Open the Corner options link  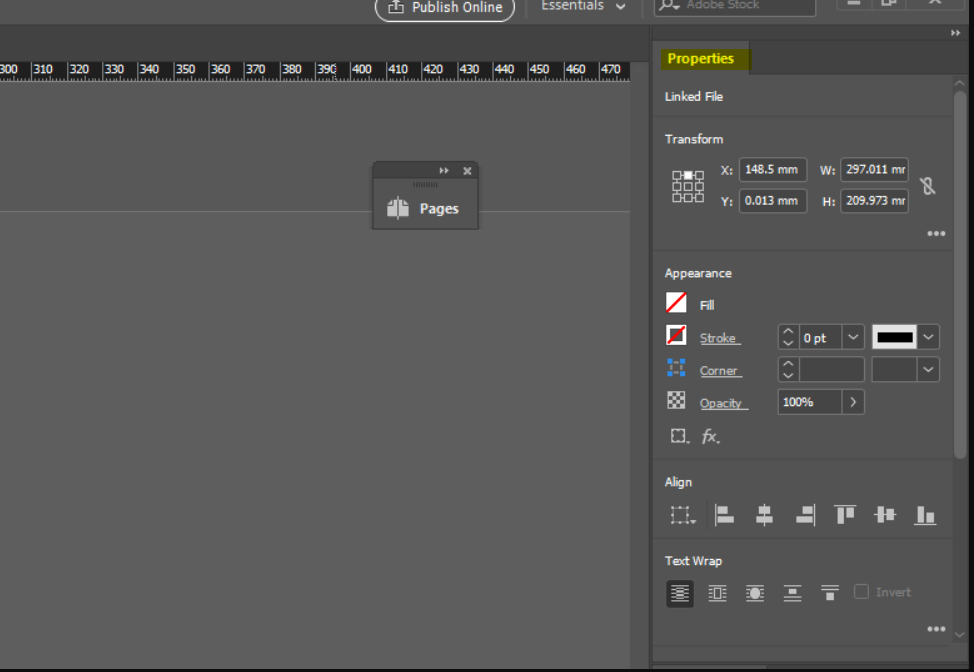click(719, 371)
